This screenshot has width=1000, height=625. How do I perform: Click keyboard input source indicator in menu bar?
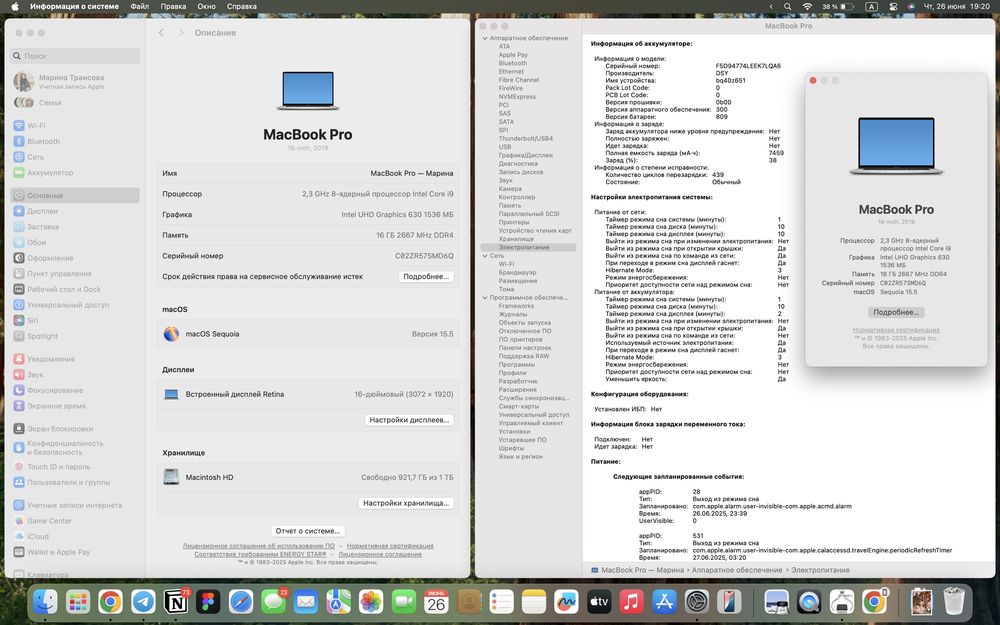(x=871, y=6)
